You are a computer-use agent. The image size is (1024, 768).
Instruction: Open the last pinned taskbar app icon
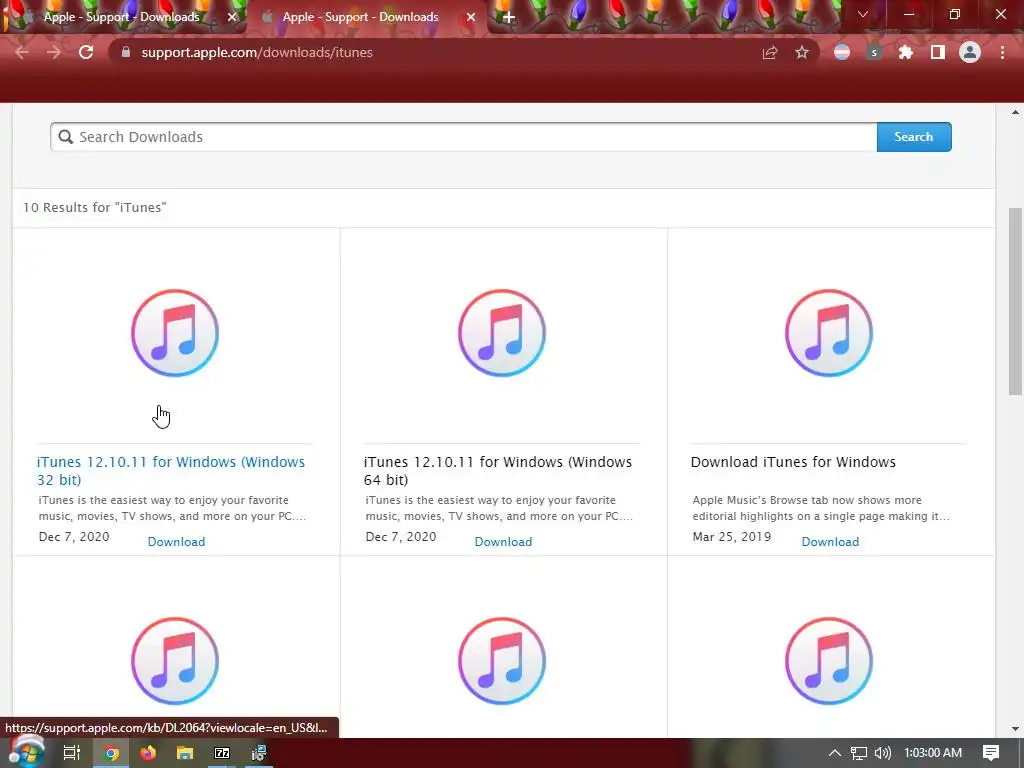259,753
